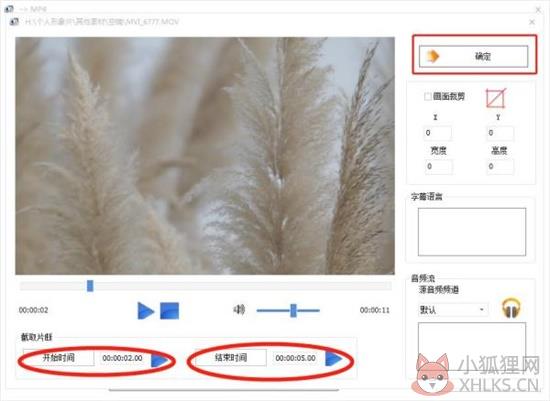Click the 确定 confirm button

coord(473,56)
